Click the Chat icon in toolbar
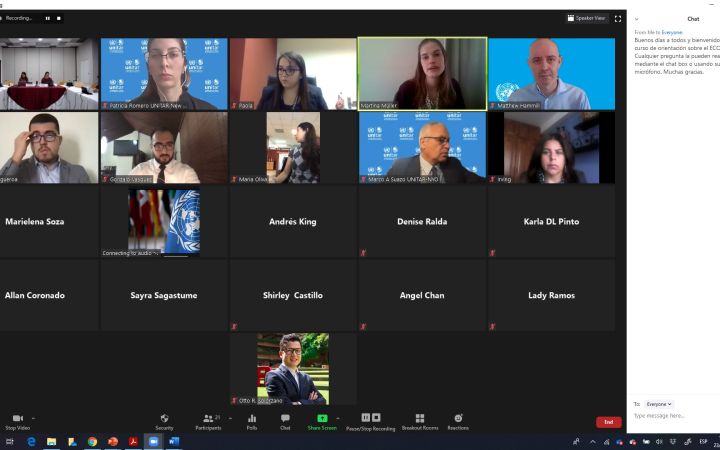The width and height of the screenshot is (720, 450). pos(285,418)
